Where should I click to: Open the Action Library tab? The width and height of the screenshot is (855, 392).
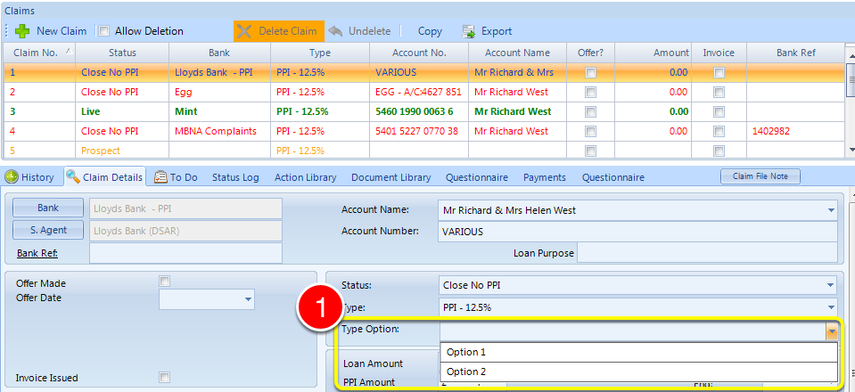(x=305, y=177)
